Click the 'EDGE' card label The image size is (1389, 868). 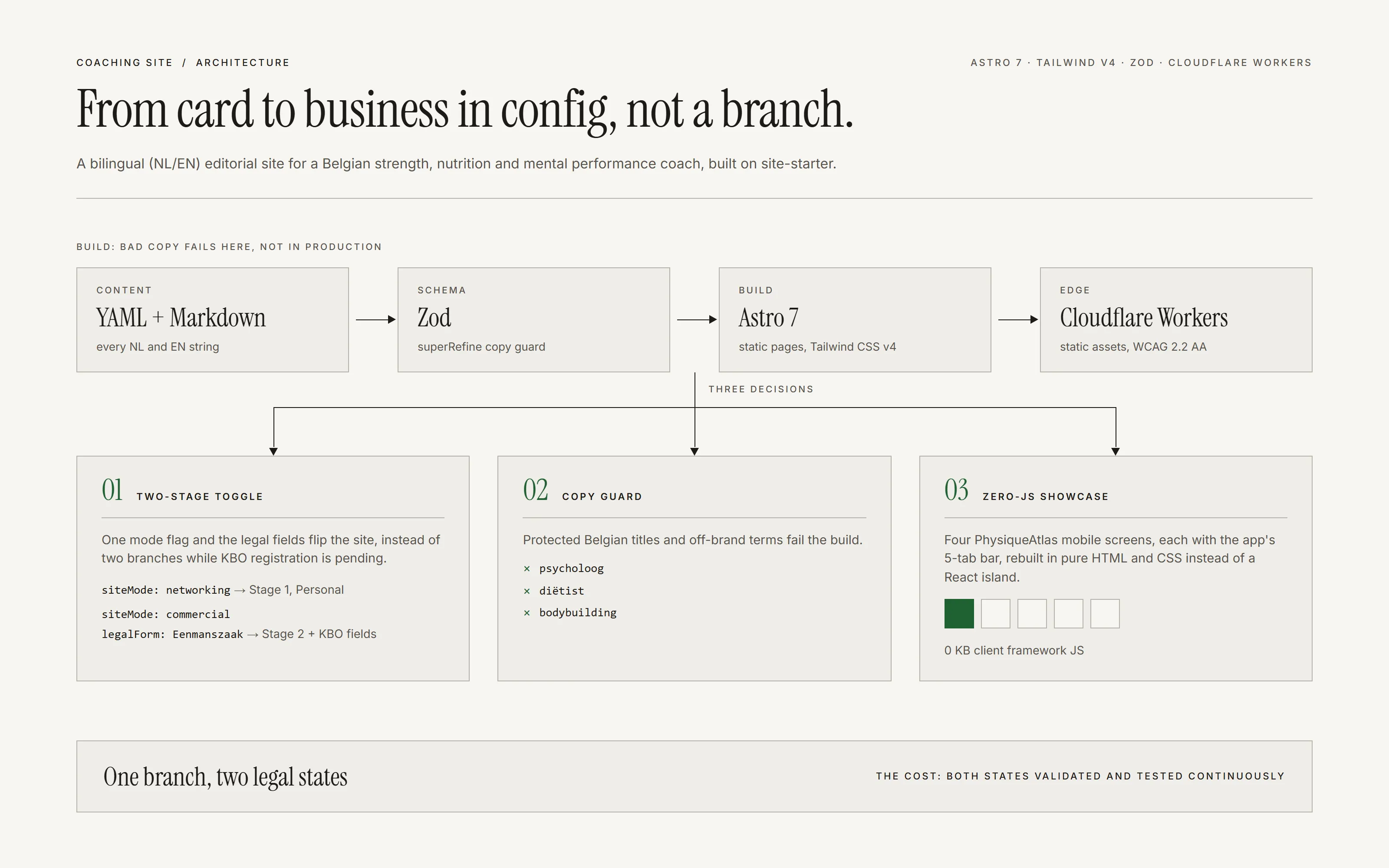[x=1075, y=290]
